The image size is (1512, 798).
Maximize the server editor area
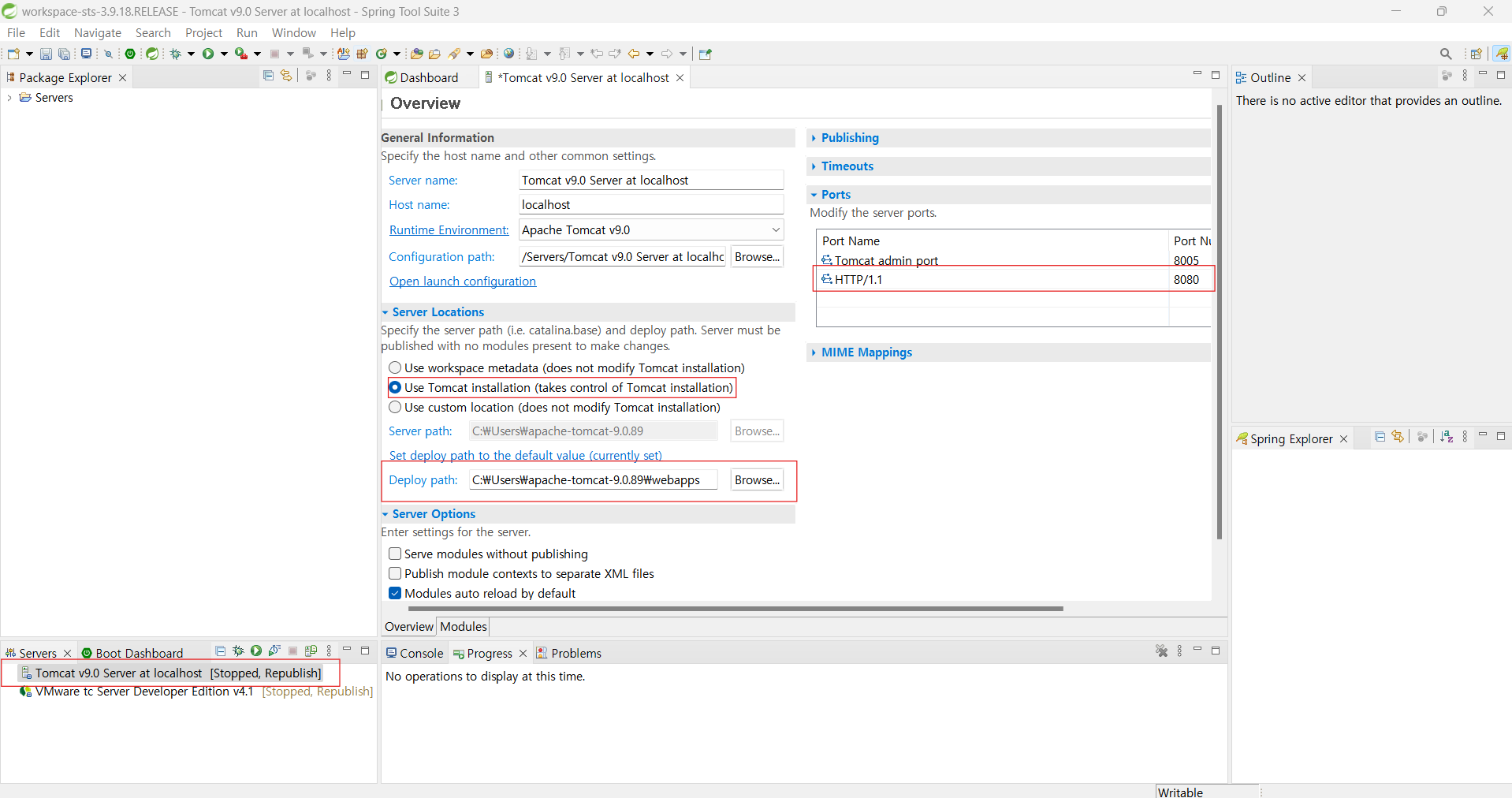coord(1216,75)
